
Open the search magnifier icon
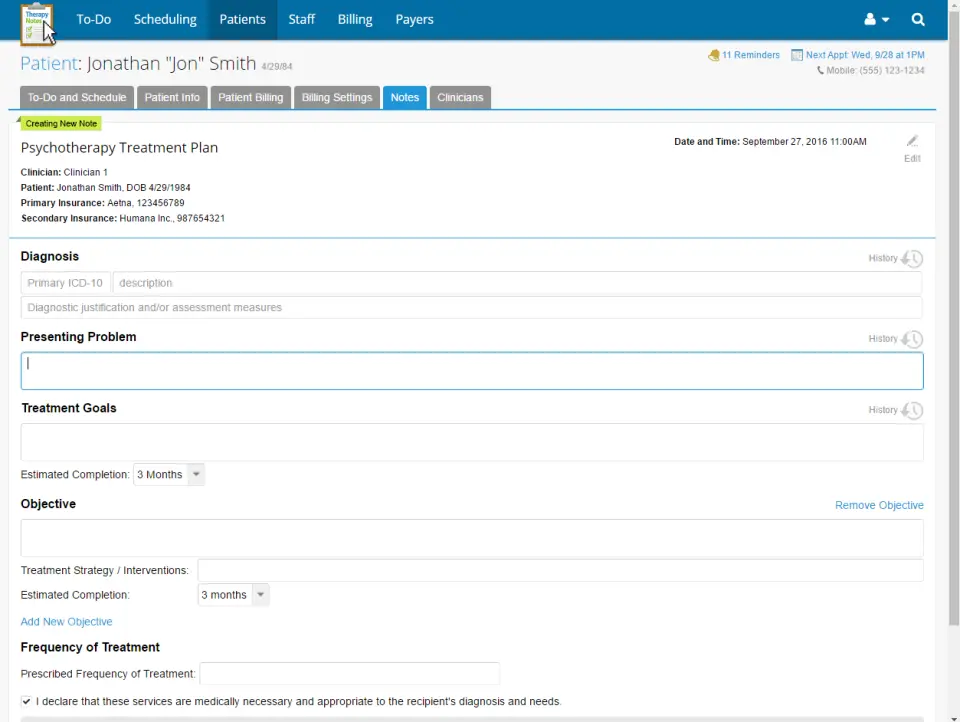pyautogui.click(x=917, y=19)
